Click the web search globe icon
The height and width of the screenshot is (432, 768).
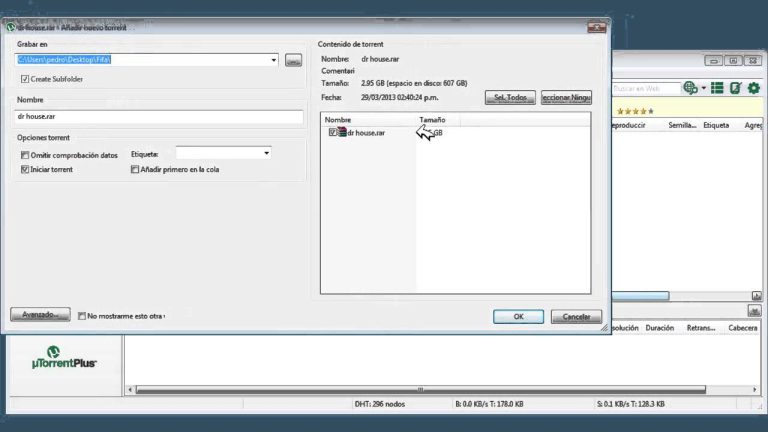[691, 88]
